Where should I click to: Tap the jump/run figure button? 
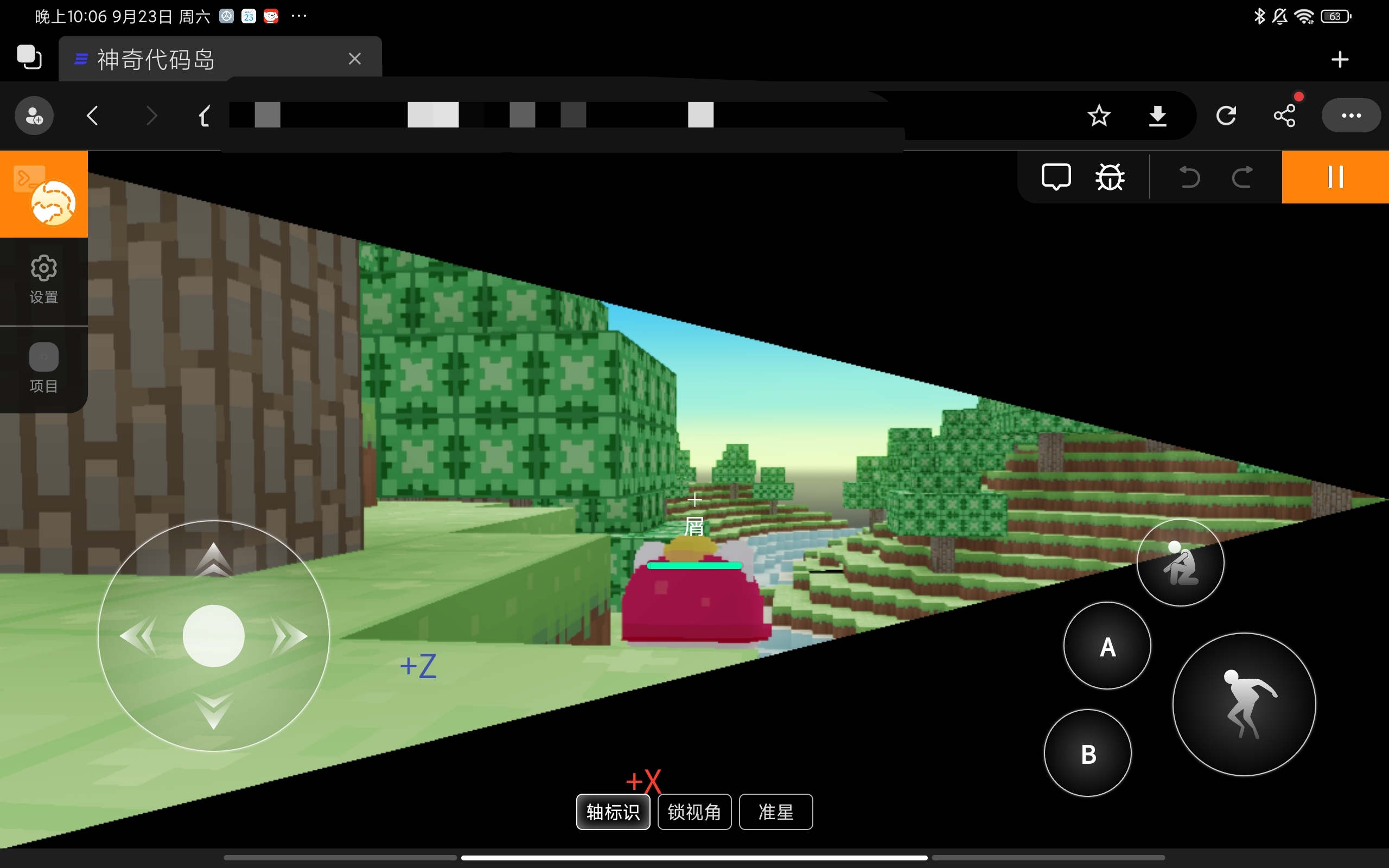[x=1244, y=704]
